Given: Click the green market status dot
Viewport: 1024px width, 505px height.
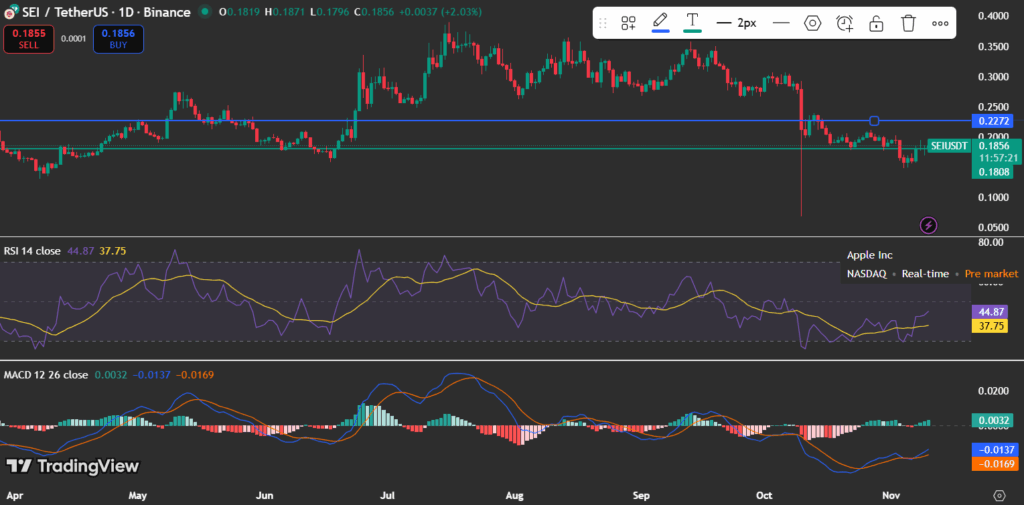Looking at the screenshot, I should tap(205, 12).
